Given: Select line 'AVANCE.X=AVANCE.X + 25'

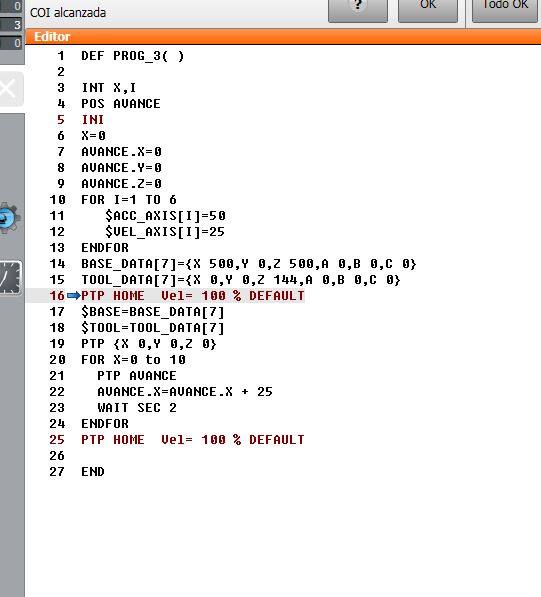Looking at the screenshot, I should pos(185,392).
